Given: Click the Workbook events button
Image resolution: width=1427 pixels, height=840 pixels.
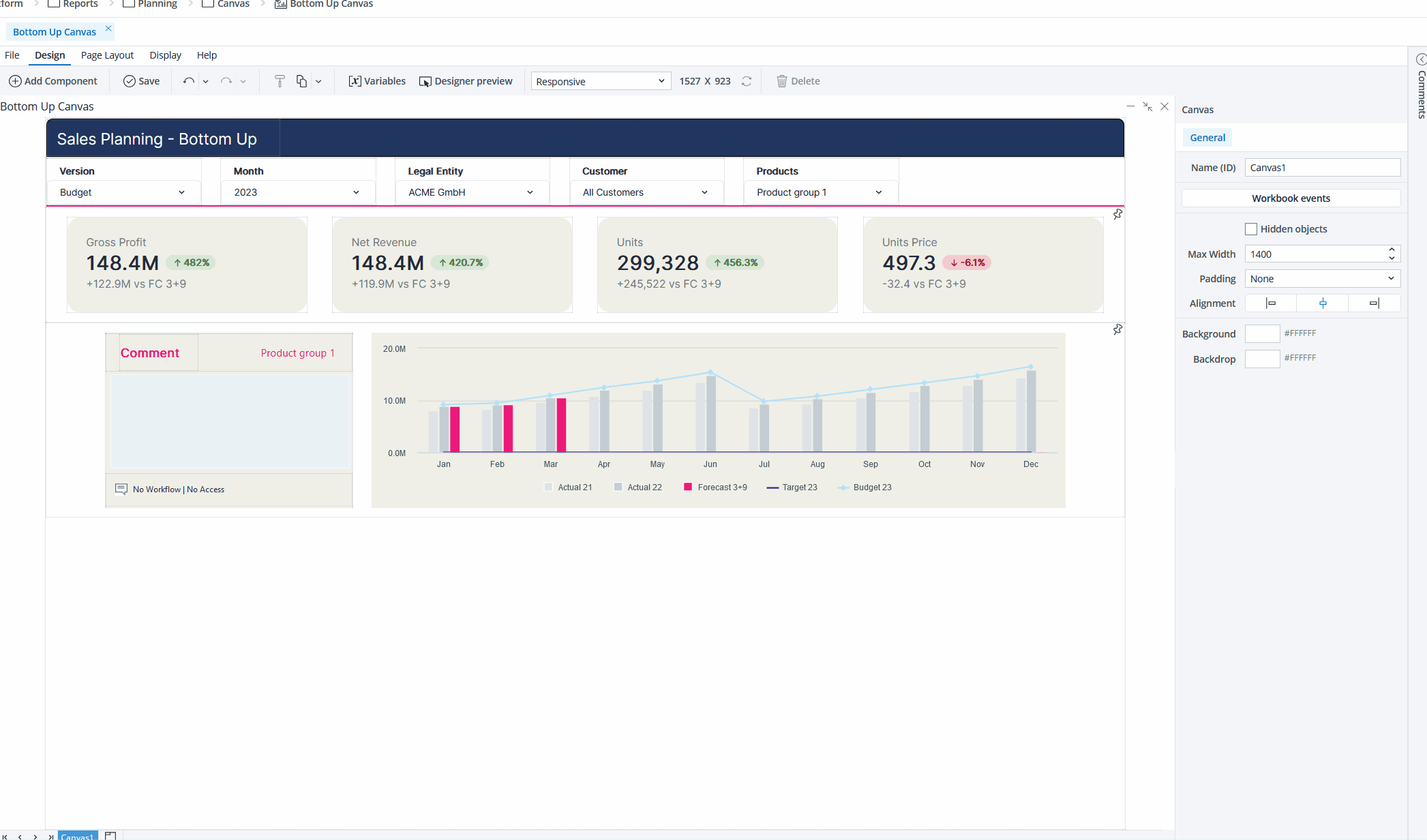Looking at the screenshot, I should [1290, 198].
